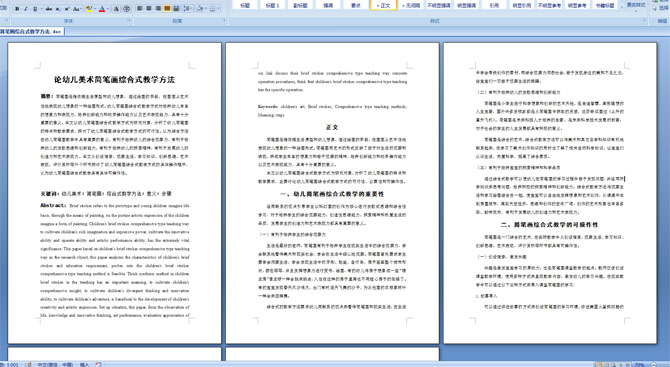
Task: Toggle distributed alignment button
Action: (x=176, y=9)
